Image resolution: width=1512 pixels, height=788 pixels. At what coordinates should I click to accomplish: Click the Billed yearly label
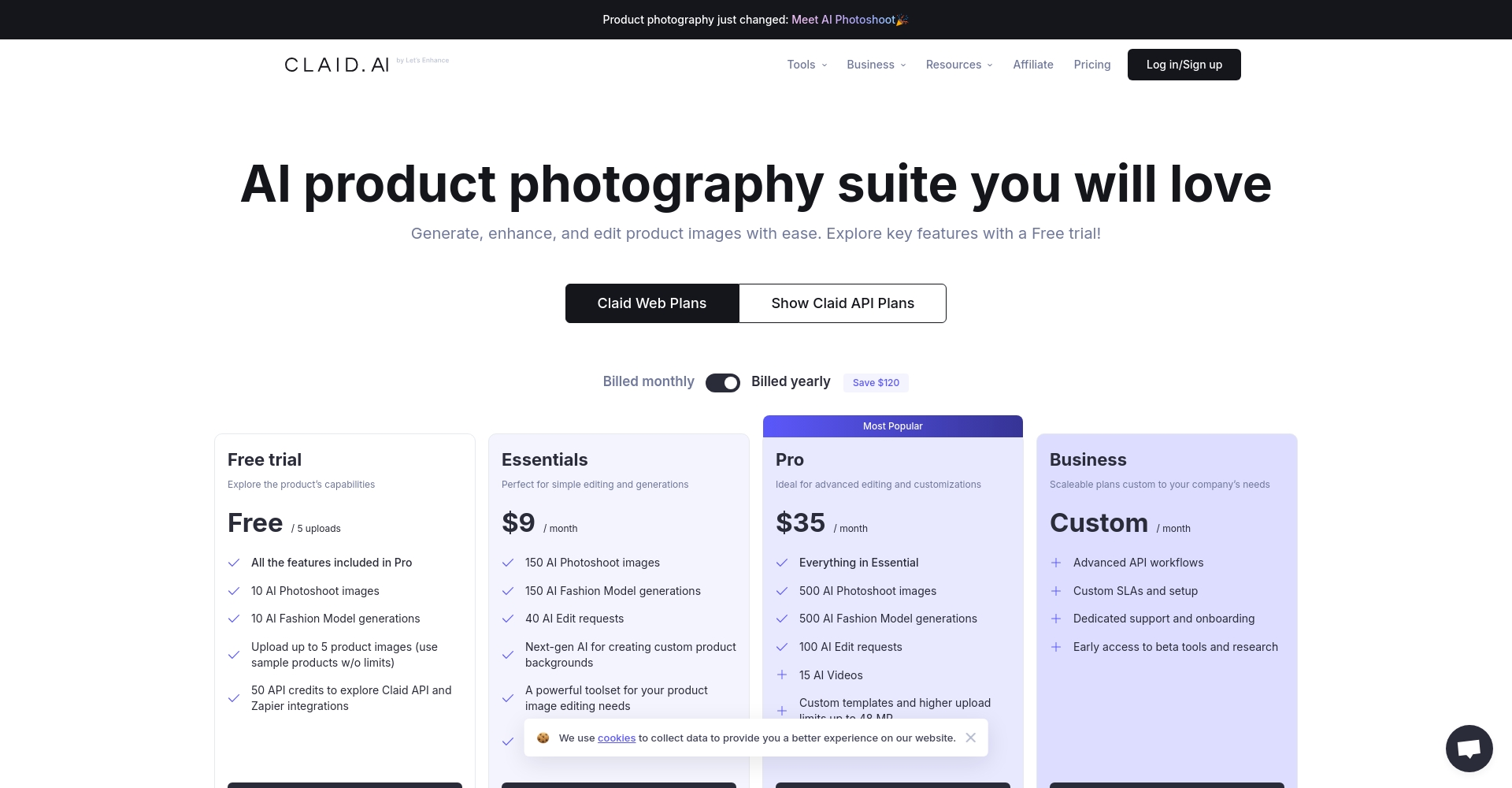tap(791, 381)
